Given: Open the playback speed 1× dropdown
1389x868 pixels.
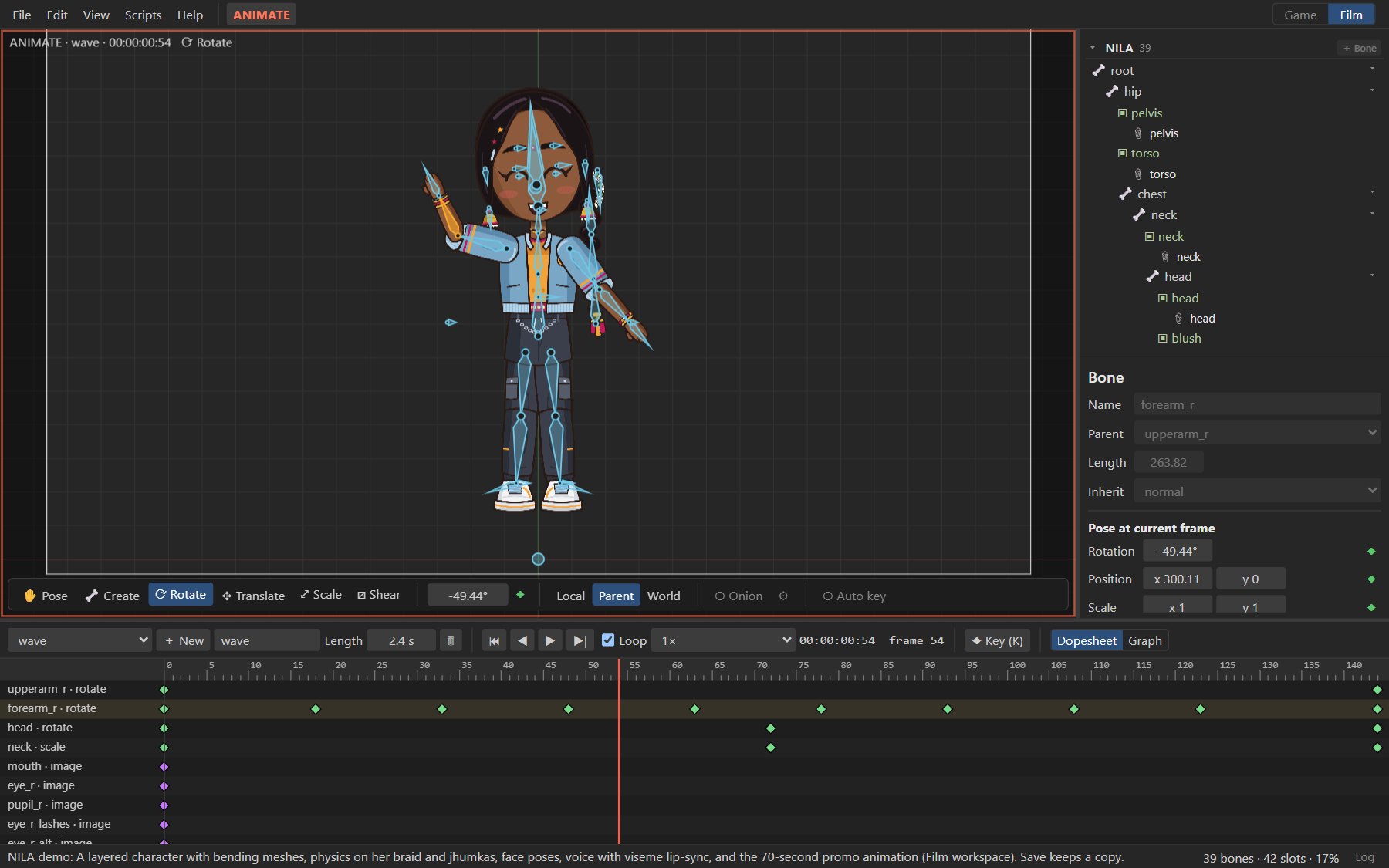Looking at the screenshot, I should pyautogui.click(x=723, y=640).
